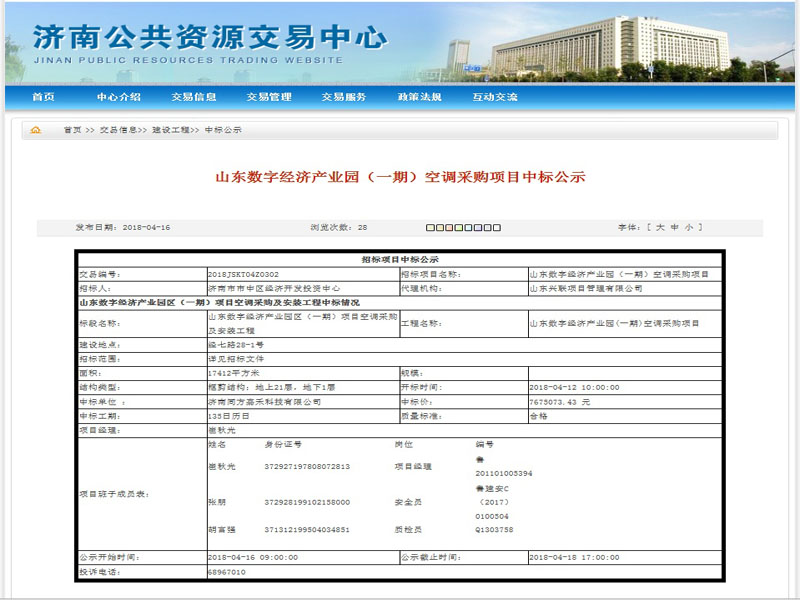The width and height of the screenshot is (800, 600).
Task: Select 交易信息 in the blue navigation bar
Action: (x=194, y=97)
